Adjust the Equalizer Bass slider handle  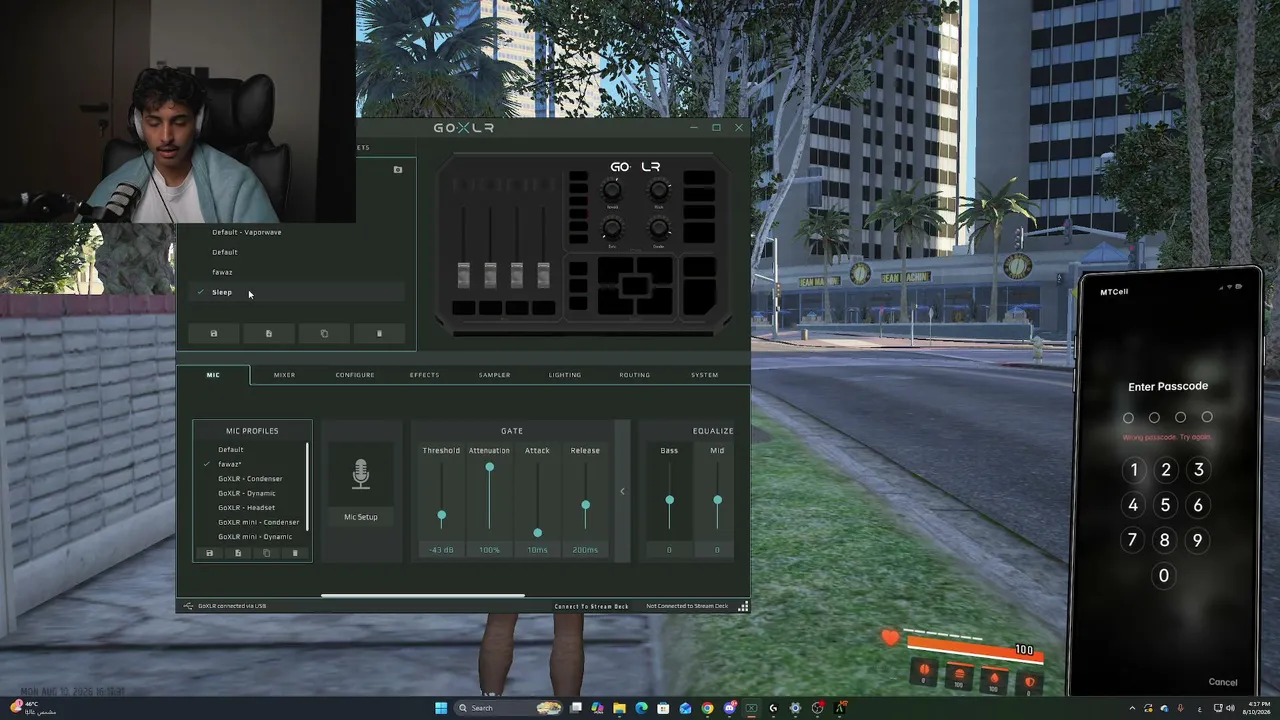669,500
